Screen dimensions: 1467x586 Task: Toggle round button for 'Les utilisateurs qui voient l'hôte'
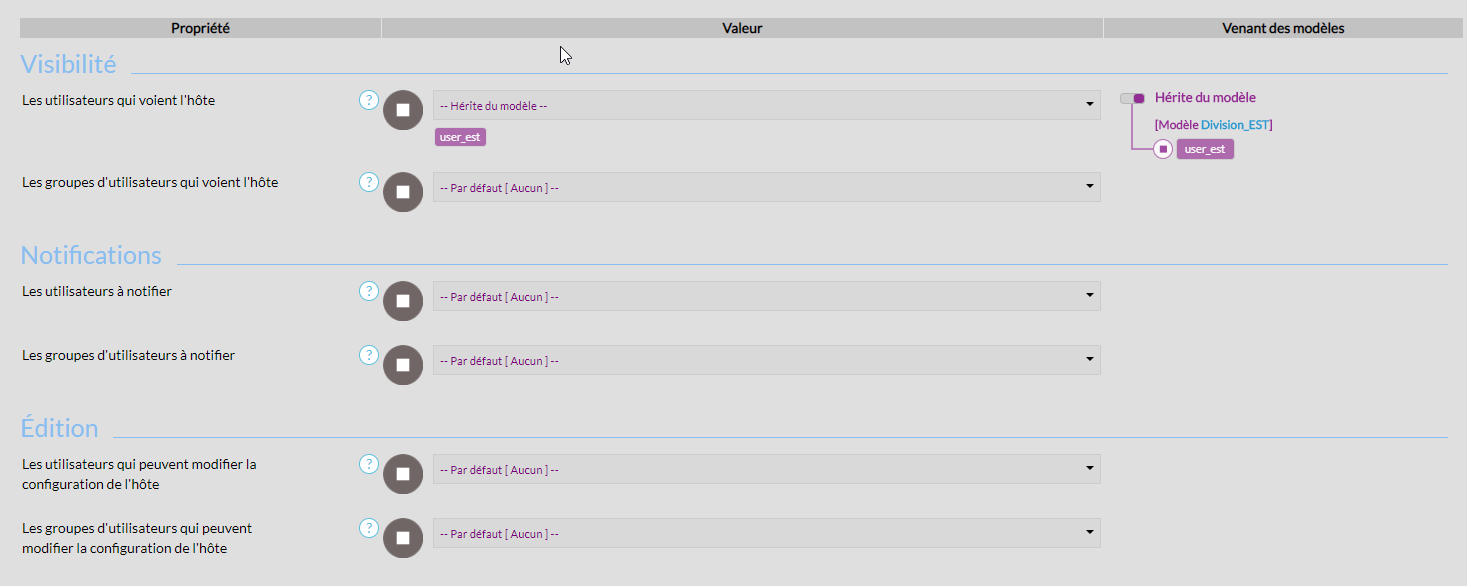coord(403,110)
